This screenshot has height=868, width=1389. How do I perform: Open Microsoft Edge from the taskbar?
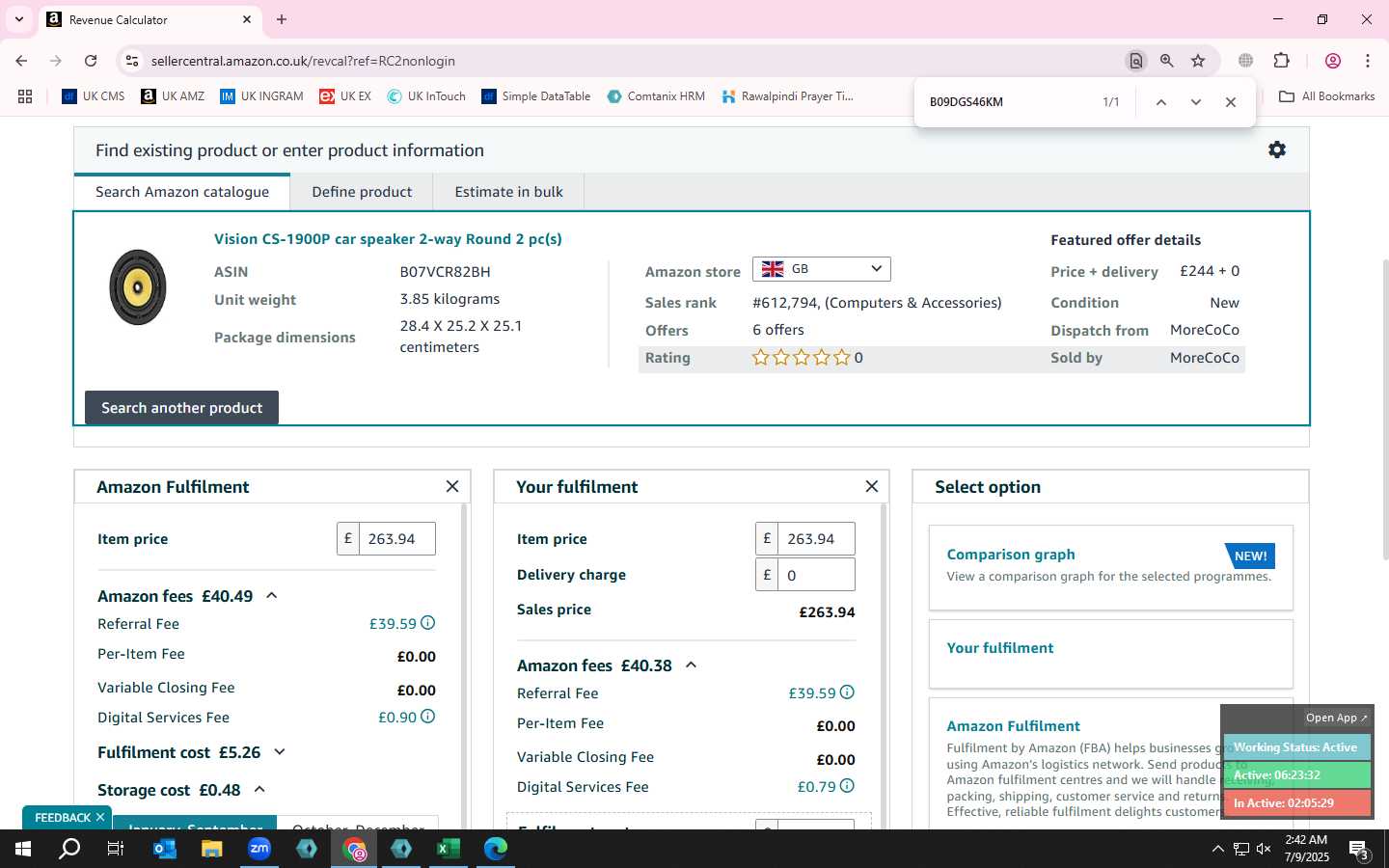pyautogui.click(x=495, y=849)
